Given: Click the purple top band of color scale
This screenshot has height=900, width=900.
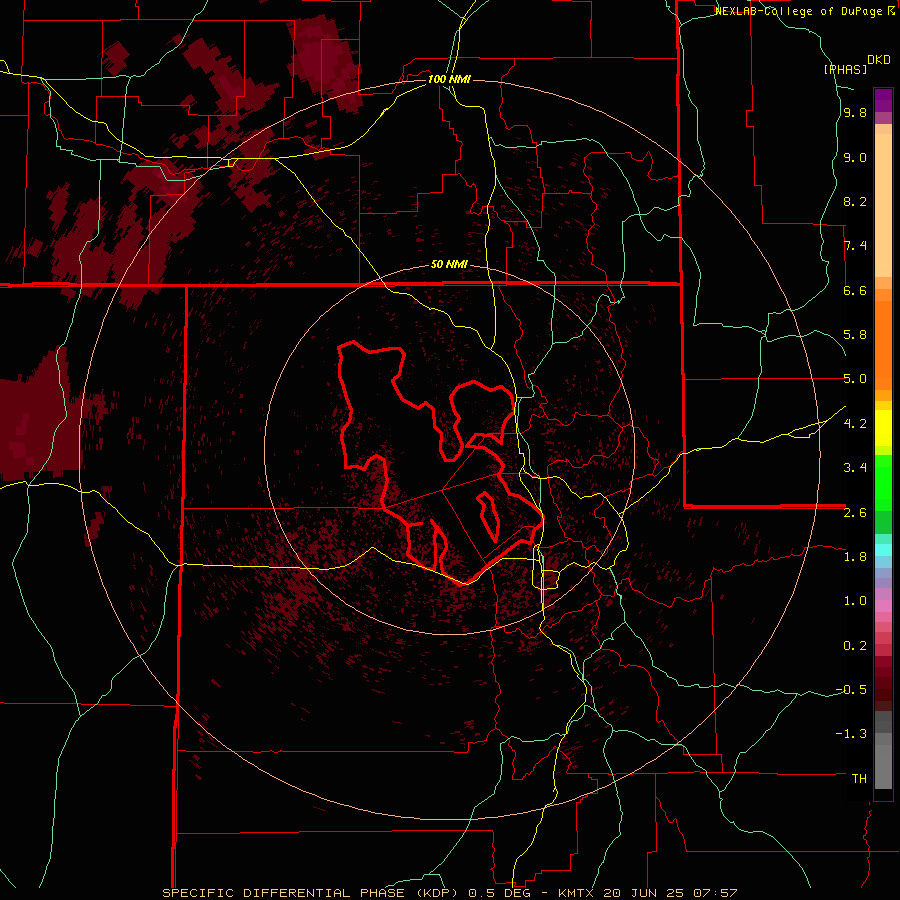Looking at the screenshot, I should pyautogui.click(x=883, y=100).
